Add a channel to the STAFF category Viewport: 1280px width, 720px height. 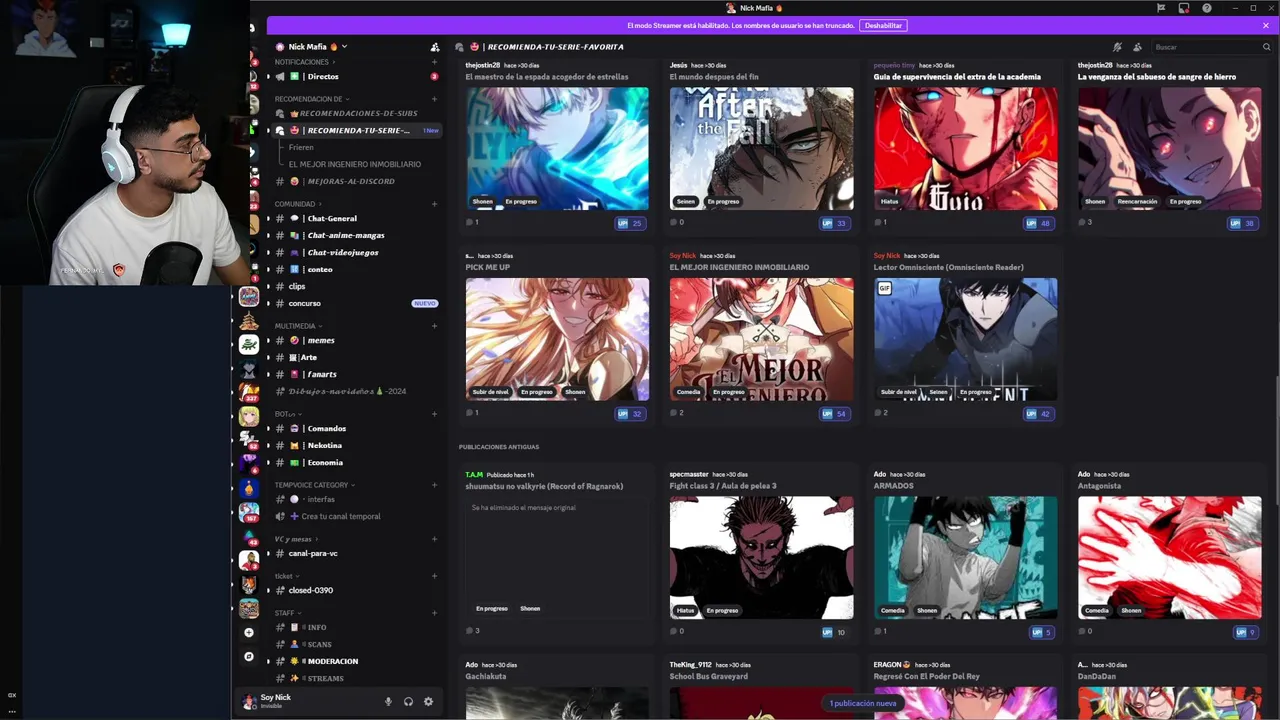point(434,613)
